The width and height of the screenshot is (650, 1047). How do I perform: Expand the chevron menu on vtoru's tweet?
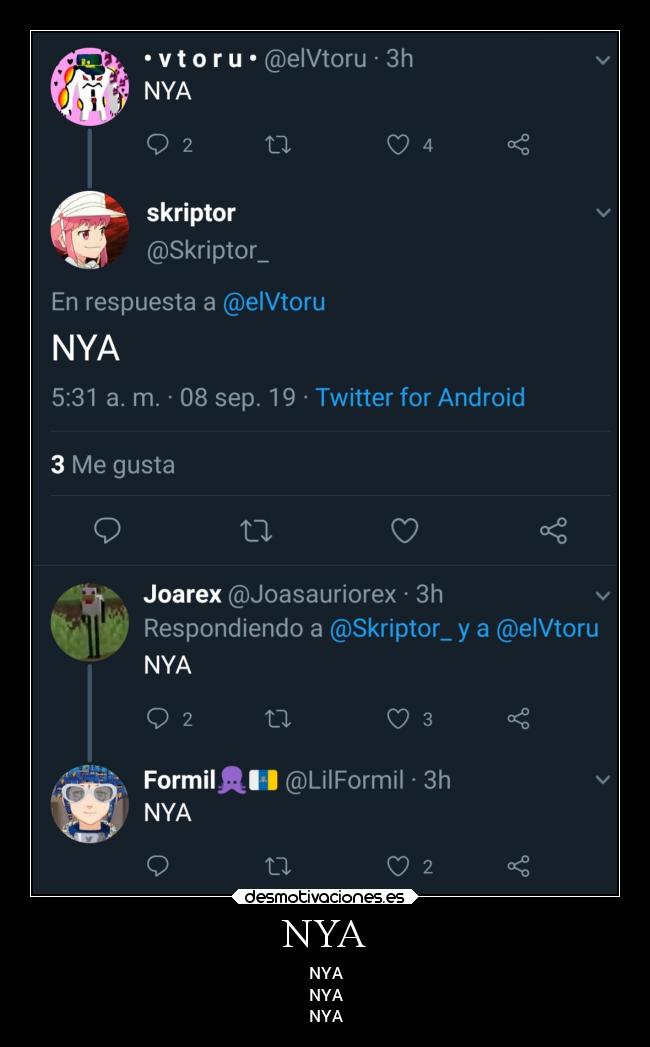(602, 59)
